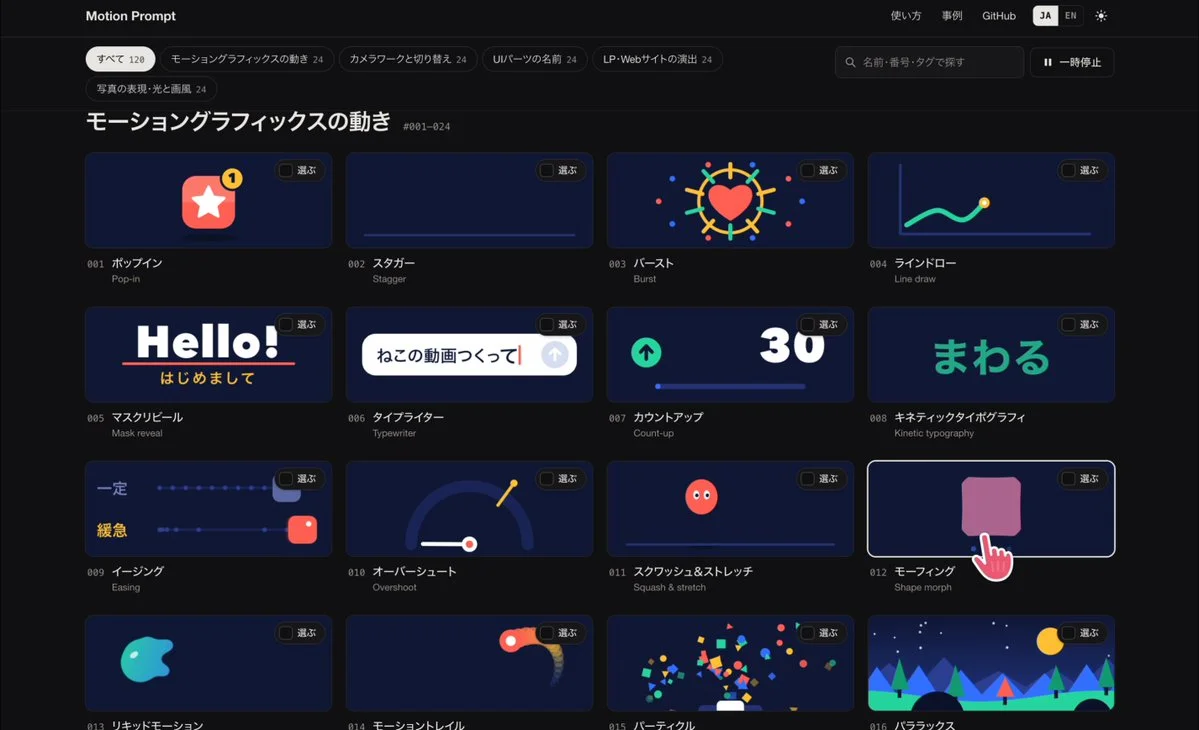Open the ポップイン star thumbnail
This screenshot has height=730, width=1199.
[209, 201]
